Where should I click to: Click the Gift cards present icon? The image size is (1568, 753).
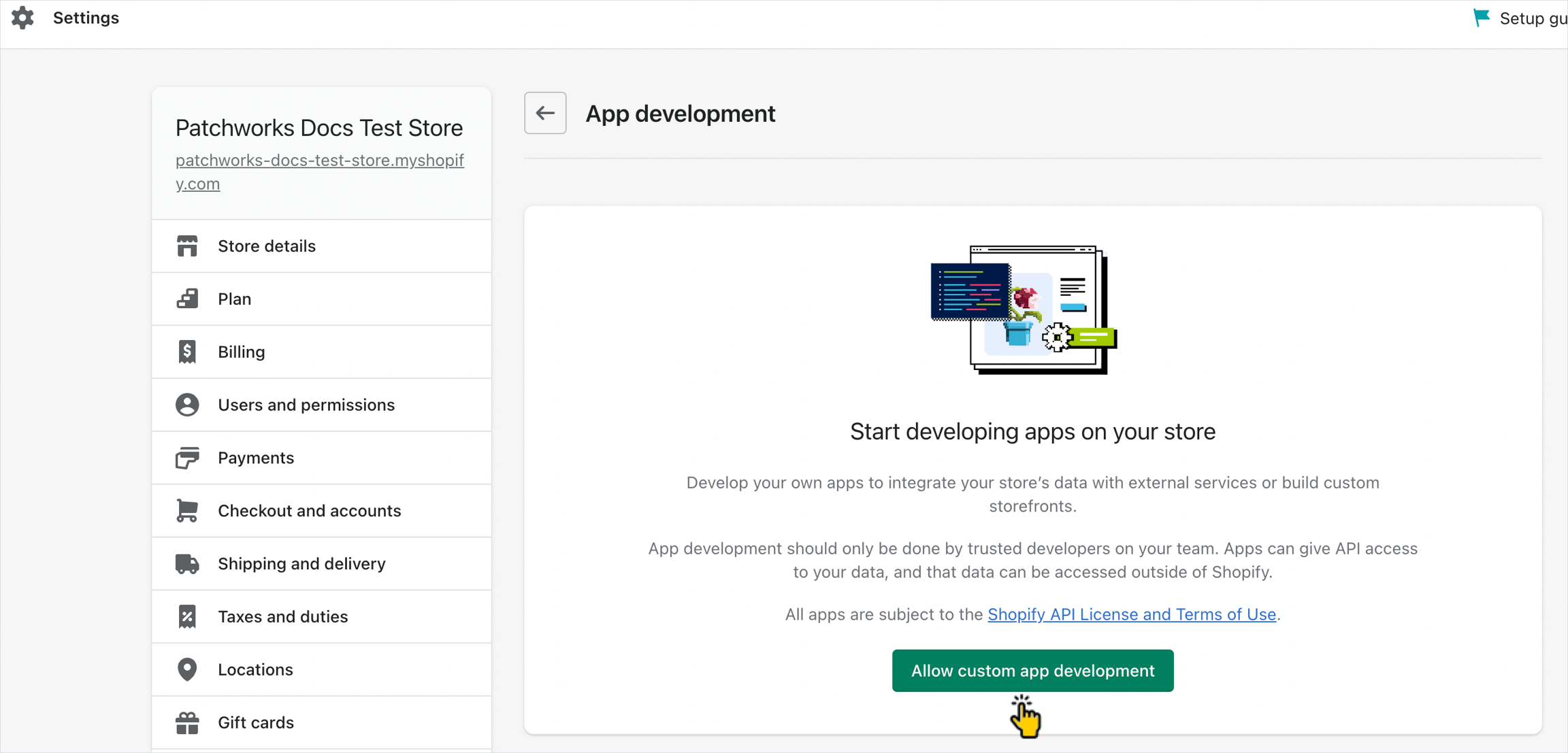pos(187,722)
